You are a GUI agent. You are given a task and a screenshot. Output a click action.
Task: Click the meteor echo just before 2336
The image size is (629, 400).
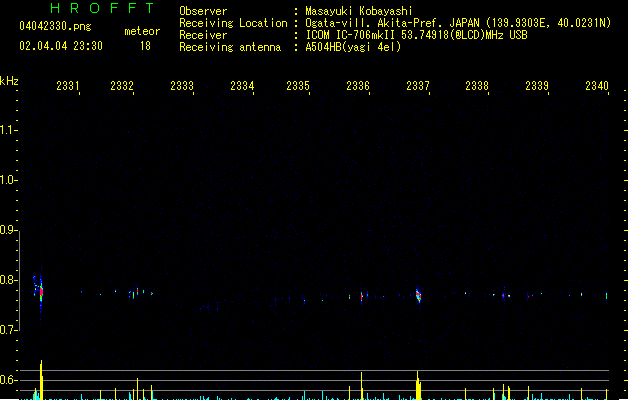362,297
